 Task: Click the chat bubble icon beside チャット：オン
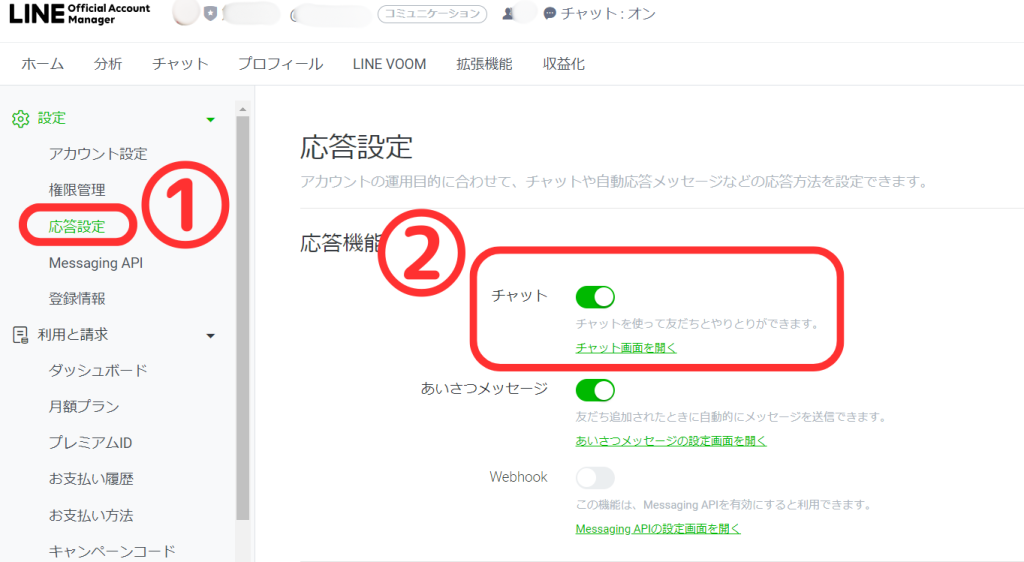pos(550,14)
